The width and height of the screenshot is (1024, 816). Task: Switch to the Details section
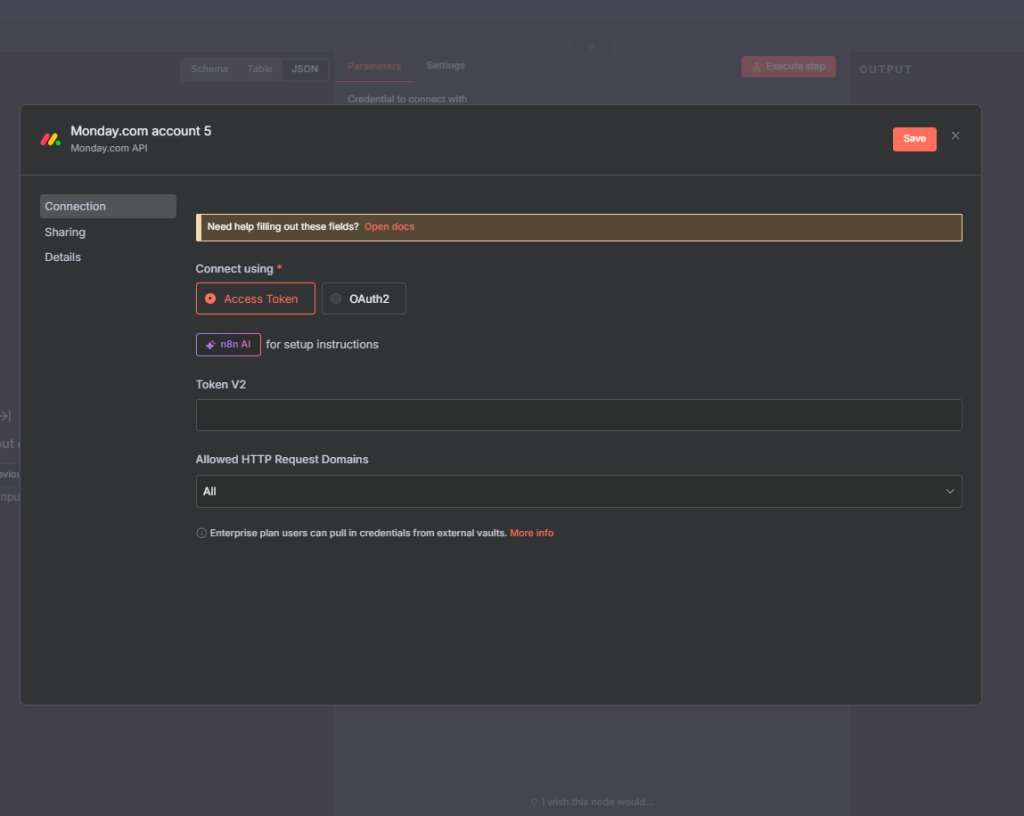tap(63, 257)
